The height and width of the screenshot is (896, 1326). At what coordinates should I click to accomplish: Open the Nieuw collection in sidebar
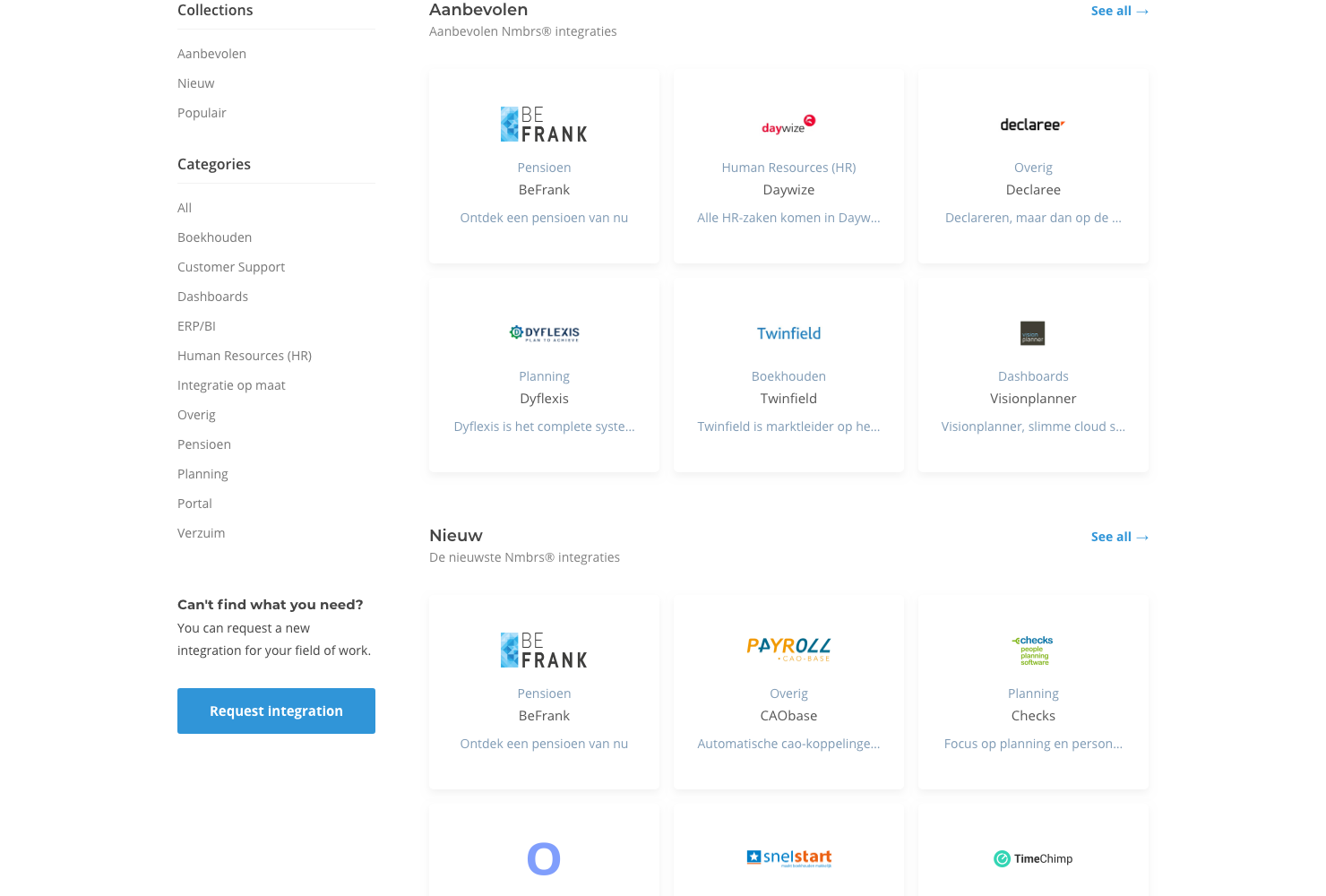tap(195, 83)
